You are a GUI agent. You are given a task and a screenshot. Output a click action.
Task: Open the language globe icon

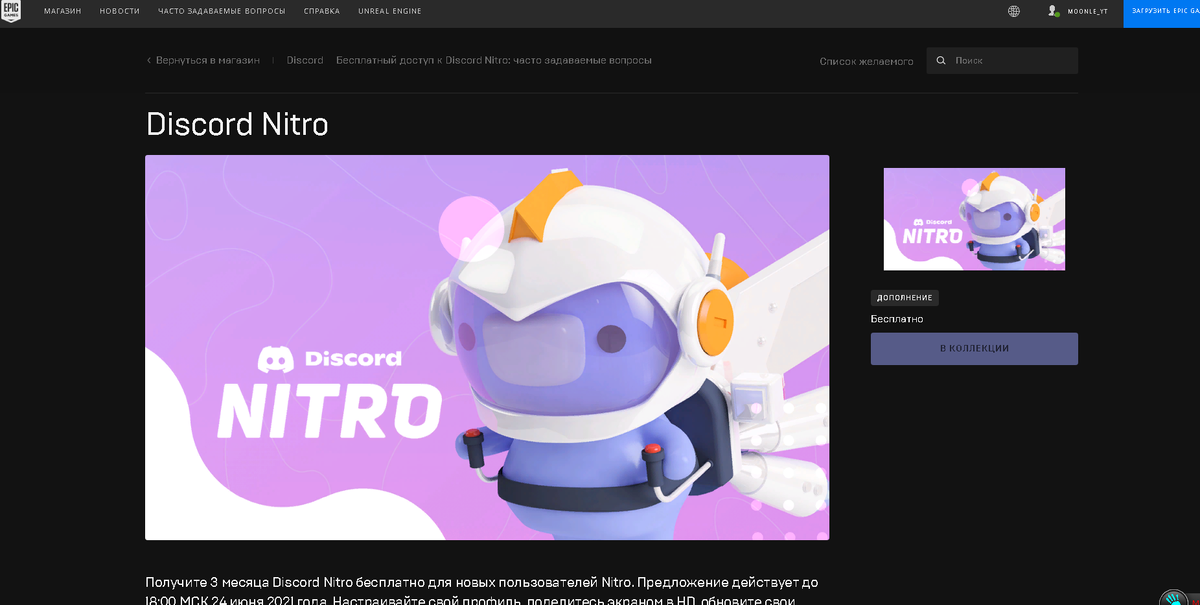(1014, 11)
